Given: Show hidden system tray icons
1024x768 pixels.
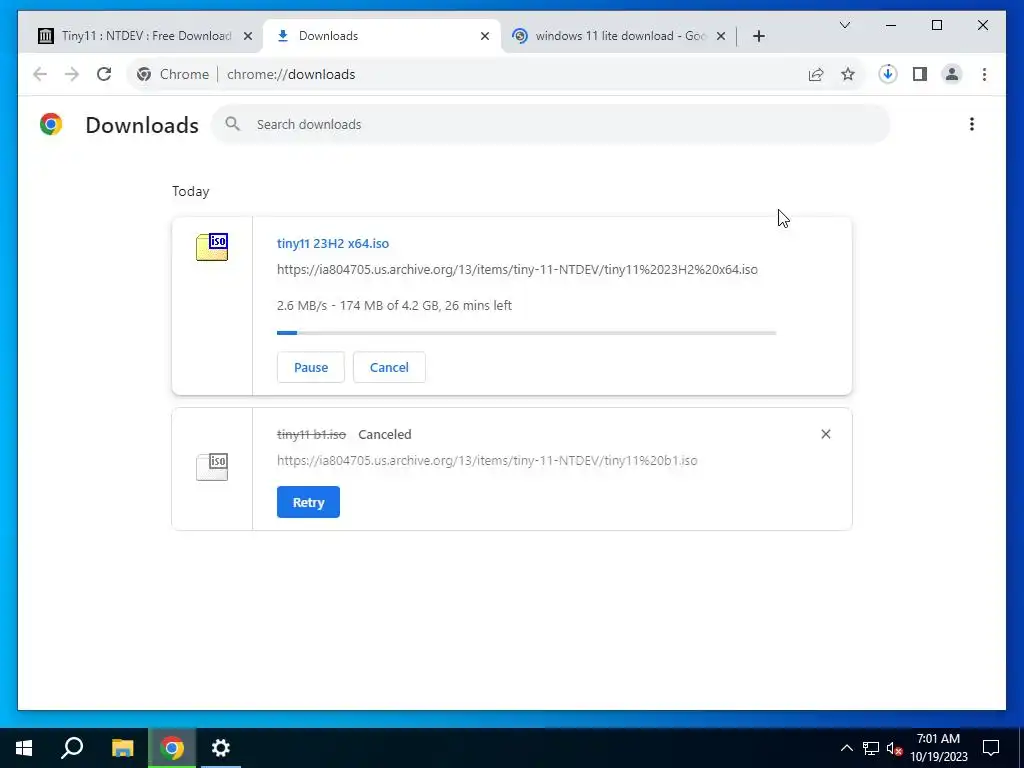Looking at the screenshot, I should pos(846,748).
